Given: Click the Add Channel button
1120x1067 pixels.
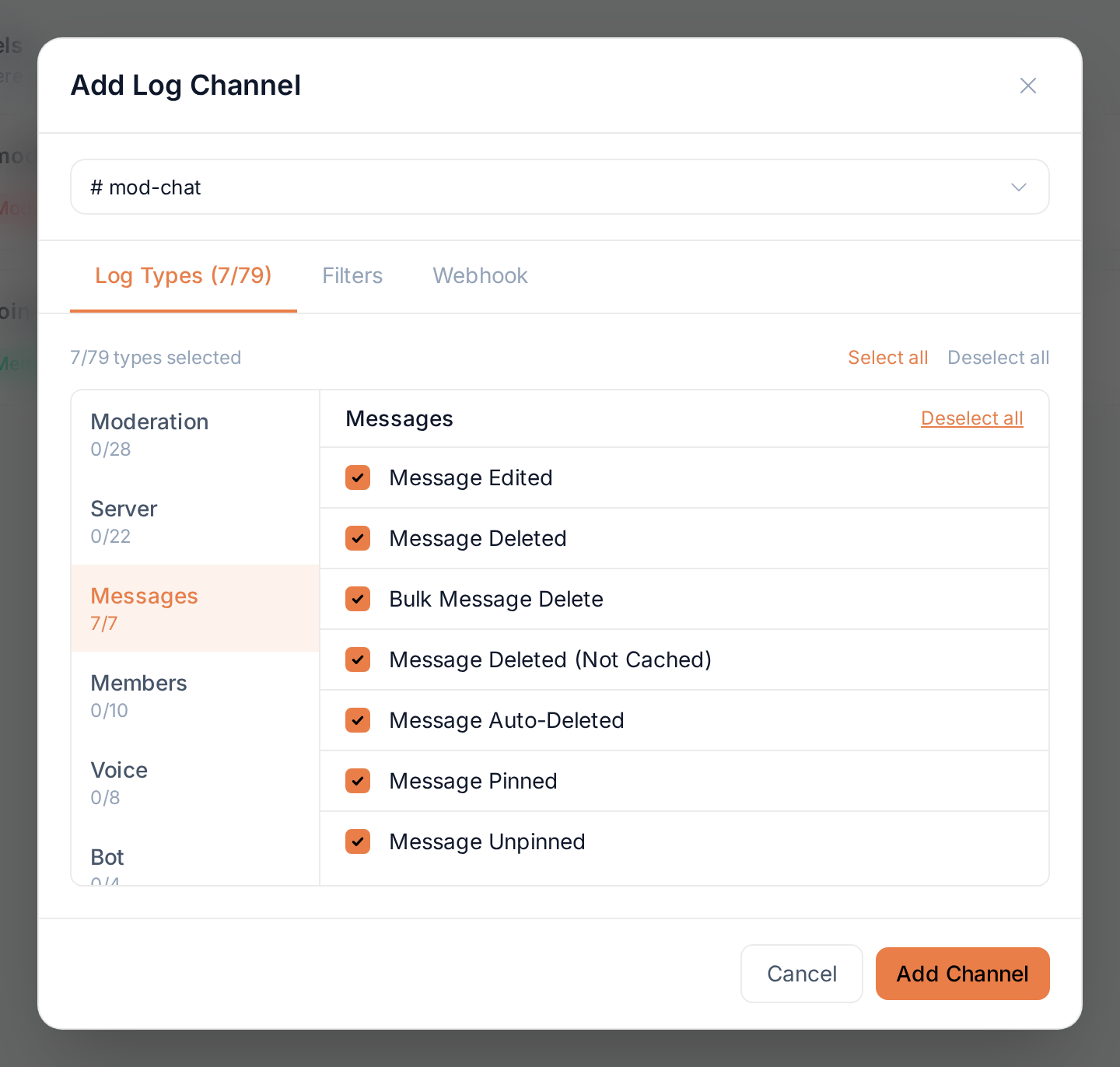Looking at the screenshot, I should (963, 974).
